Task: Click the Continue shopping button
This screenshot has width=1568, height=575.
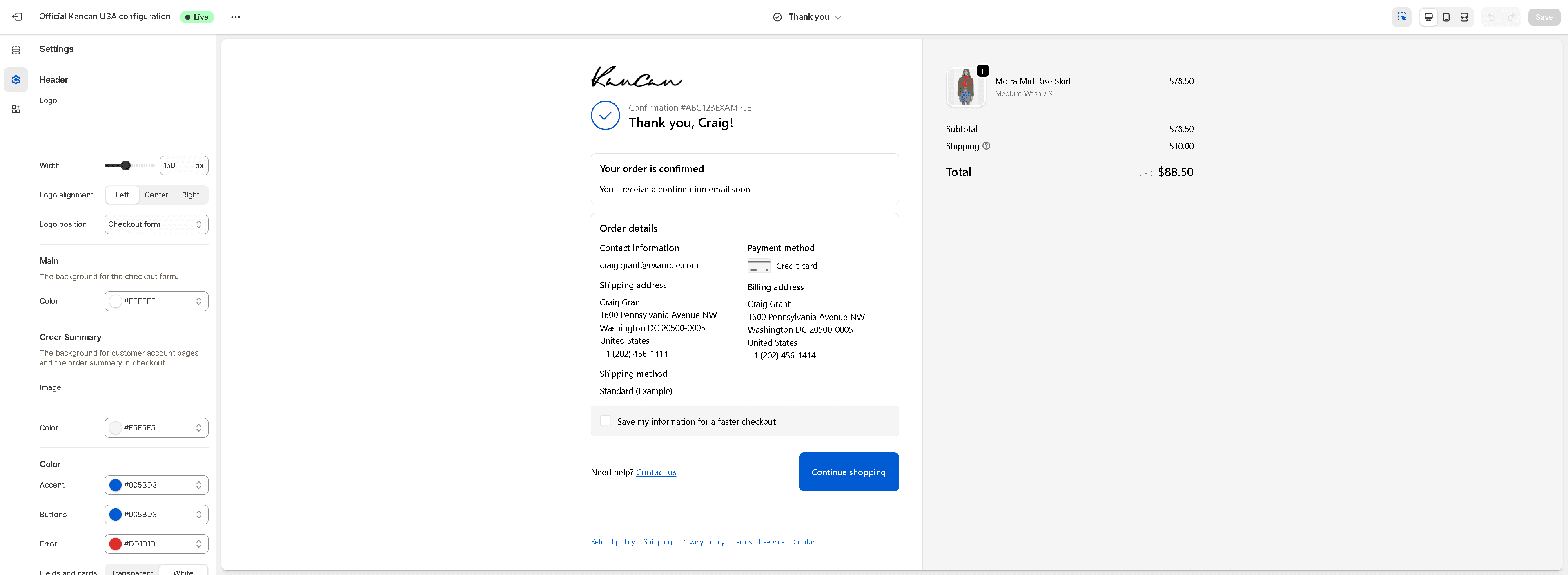Action: click(849, 472)
